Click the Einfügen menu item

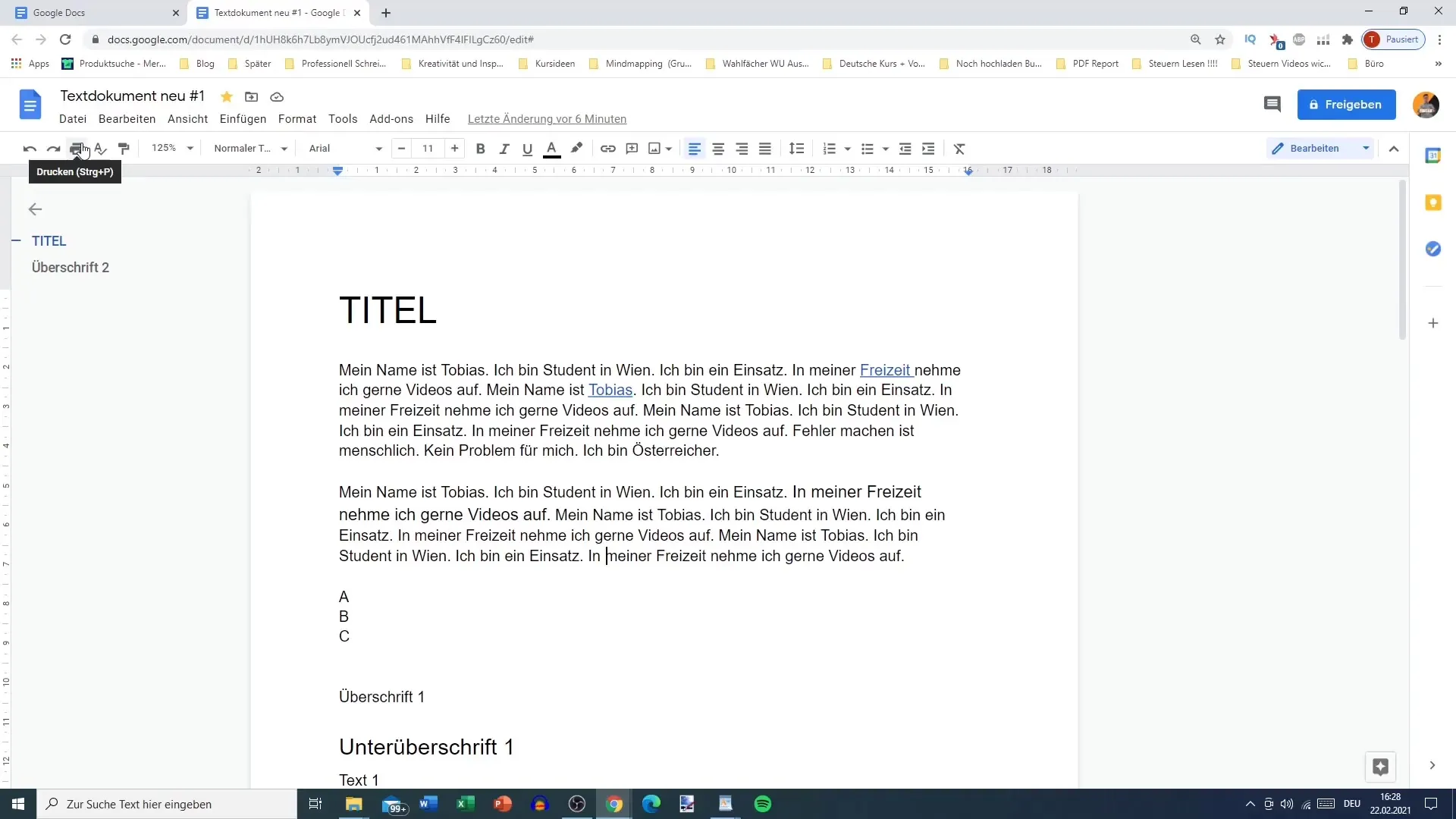(242, 118)
